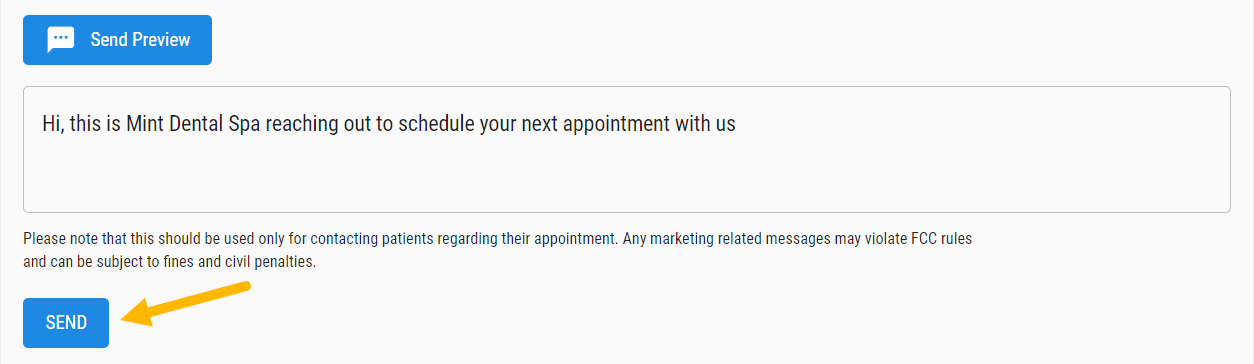Click the Send Preview button label

pyautogui.click(x=140, y=40)
